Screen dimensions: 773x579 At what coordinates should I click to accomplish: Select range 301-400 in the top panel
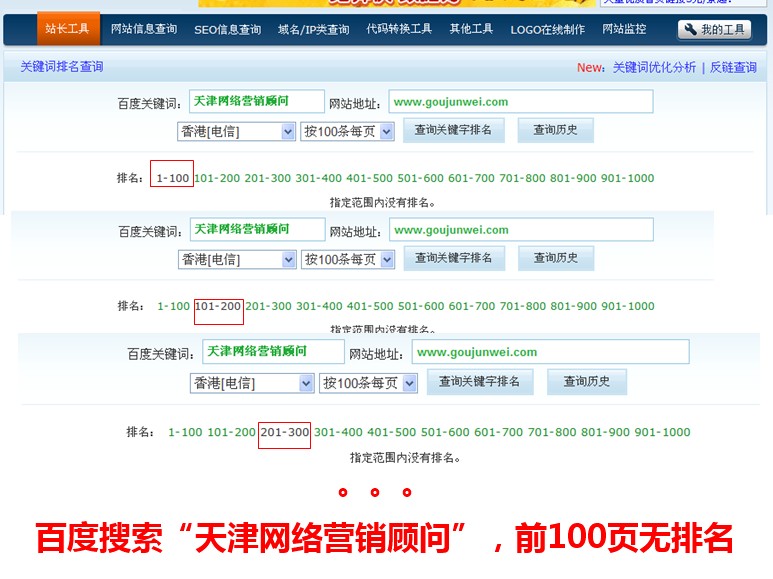click(318, 178)
